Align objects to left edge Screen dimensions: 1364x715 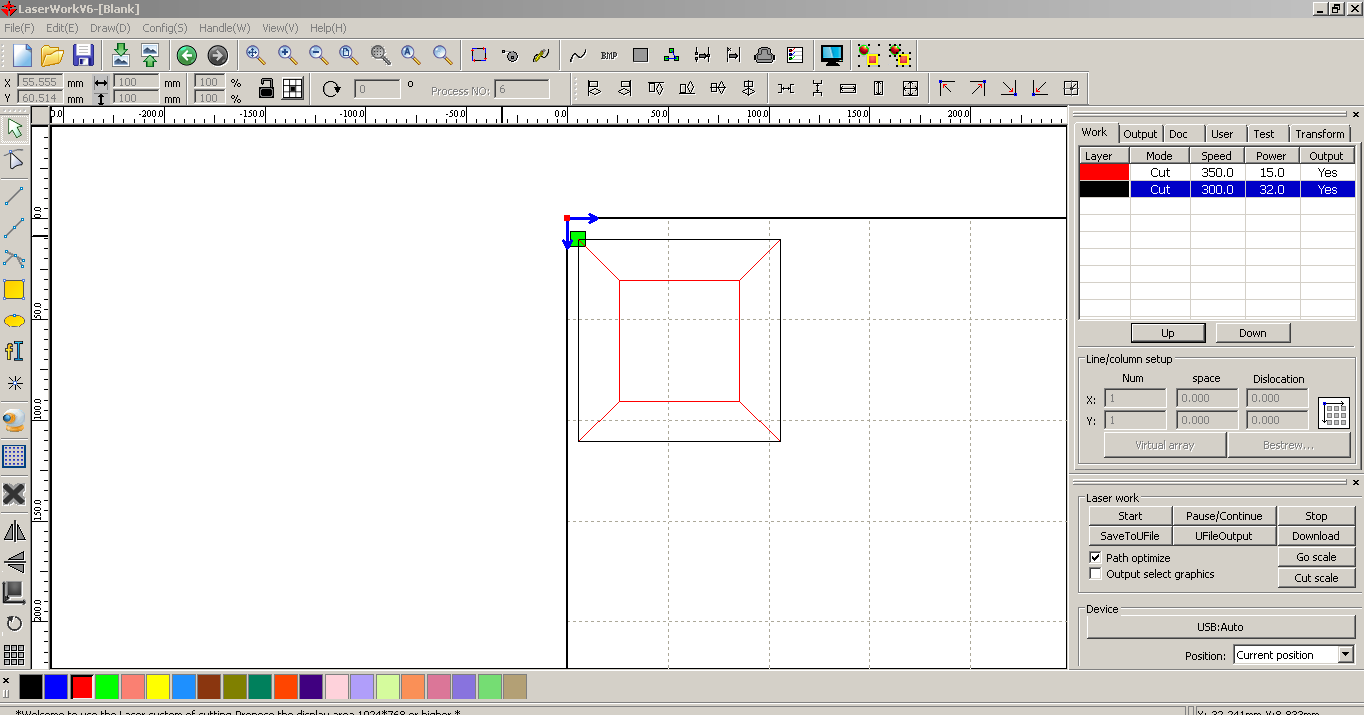(594, 88)
